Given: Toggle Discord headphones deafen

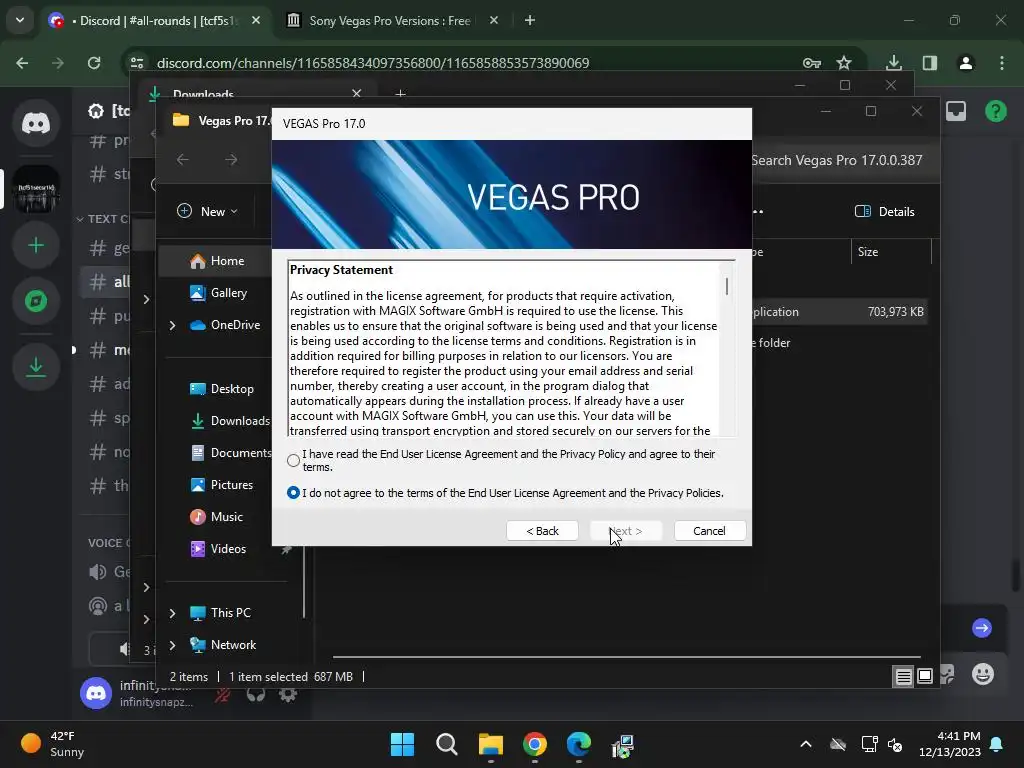Looking at the screenshot, I should coord(255,694).
